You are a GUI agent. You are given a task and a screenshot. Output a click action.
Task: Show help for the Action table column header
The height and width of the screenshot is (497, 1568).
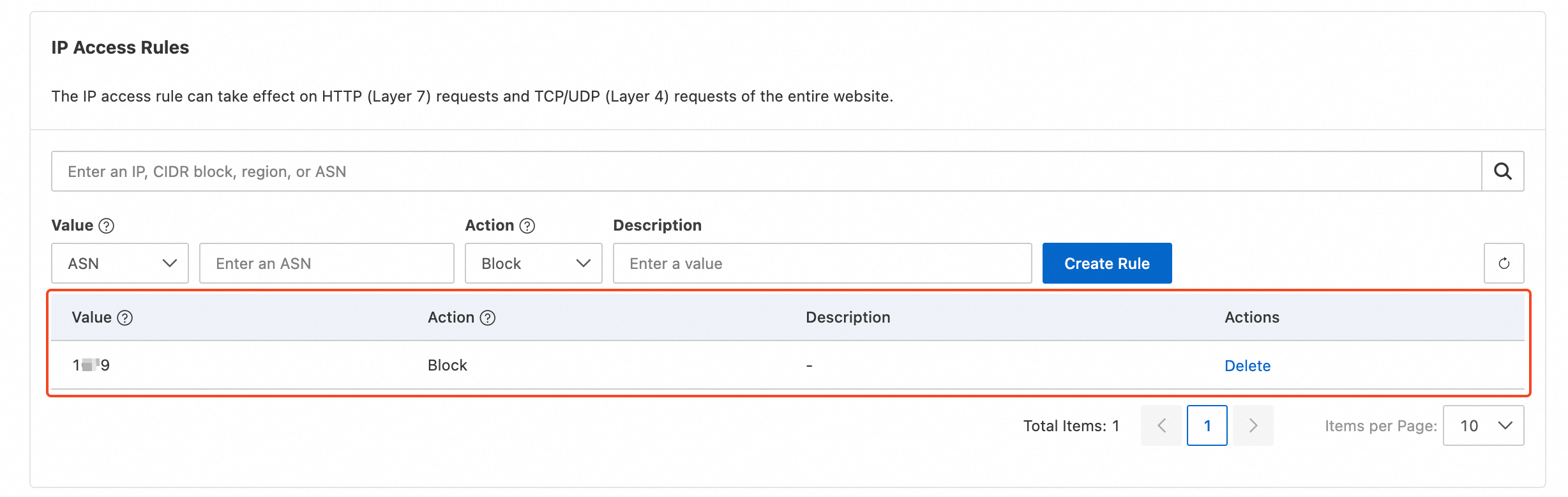pyautogui.click(x=488, y=317)
